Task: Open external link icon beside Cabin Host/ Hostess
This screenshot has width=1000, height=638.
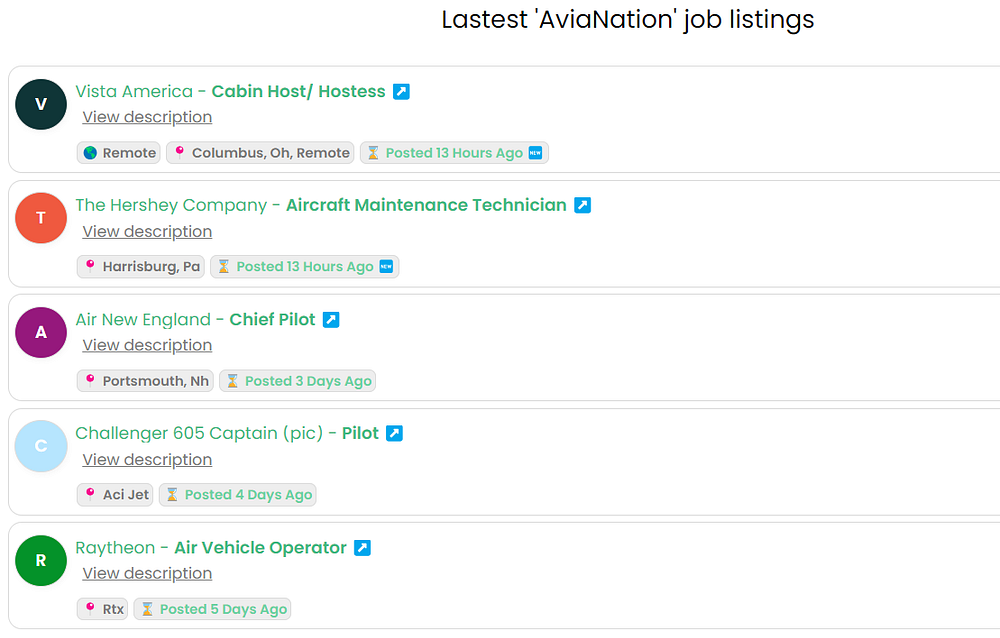Action: (x=401, y=92)
